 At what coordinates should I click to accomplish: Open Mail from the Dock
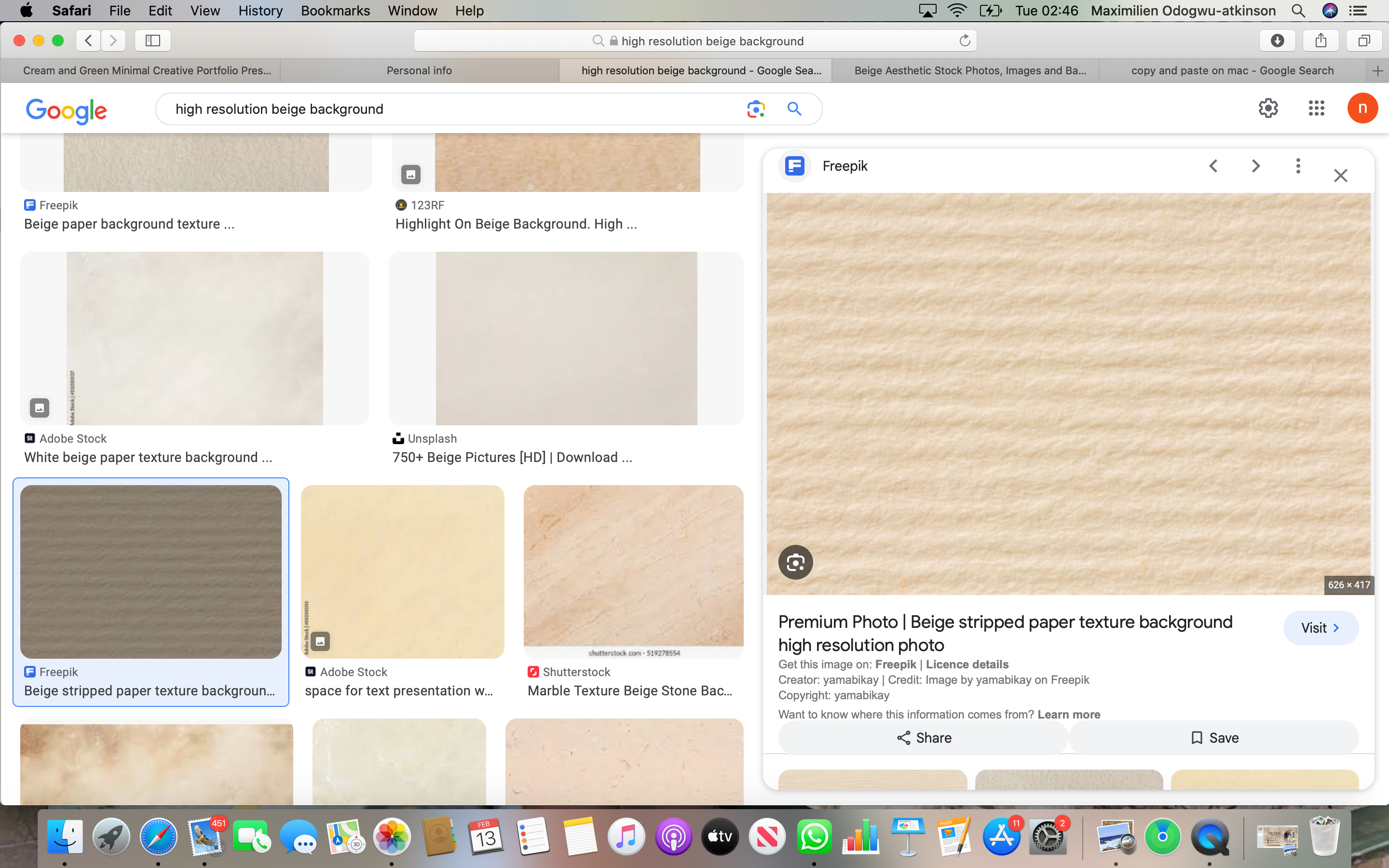[205, 837]
